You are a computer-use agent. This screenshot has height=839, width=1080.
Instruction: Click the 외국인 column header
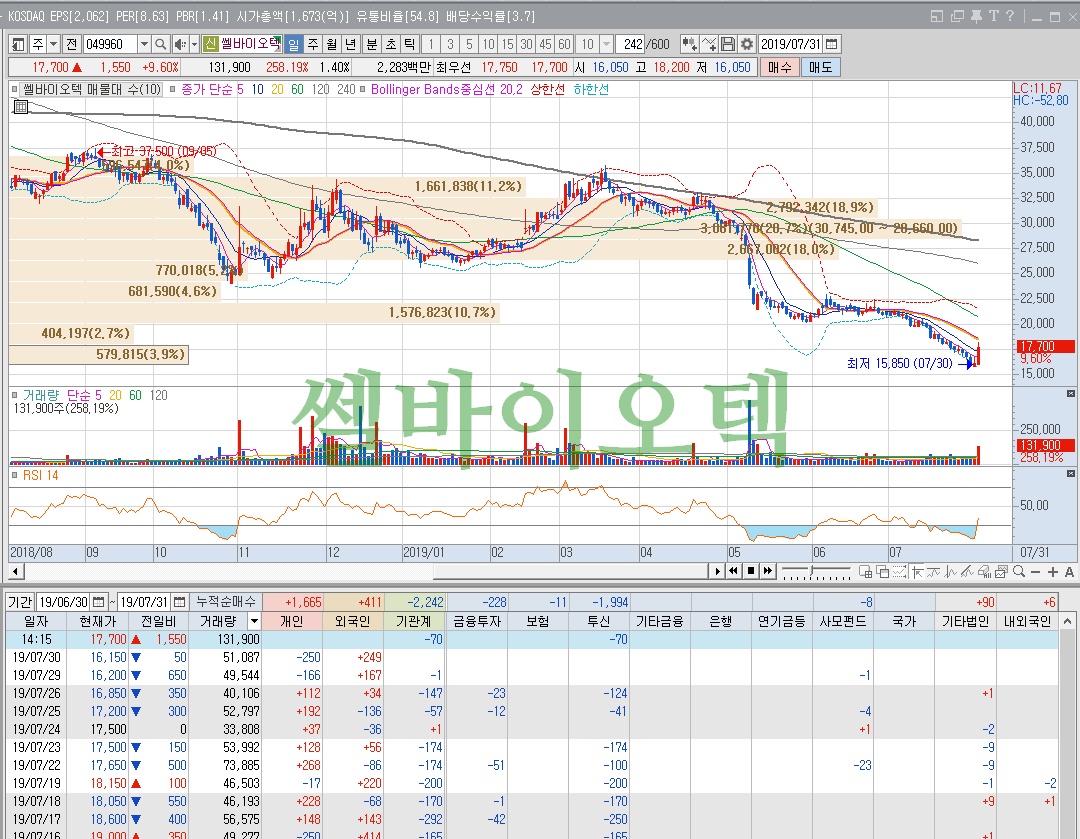[x=353, y=621]
